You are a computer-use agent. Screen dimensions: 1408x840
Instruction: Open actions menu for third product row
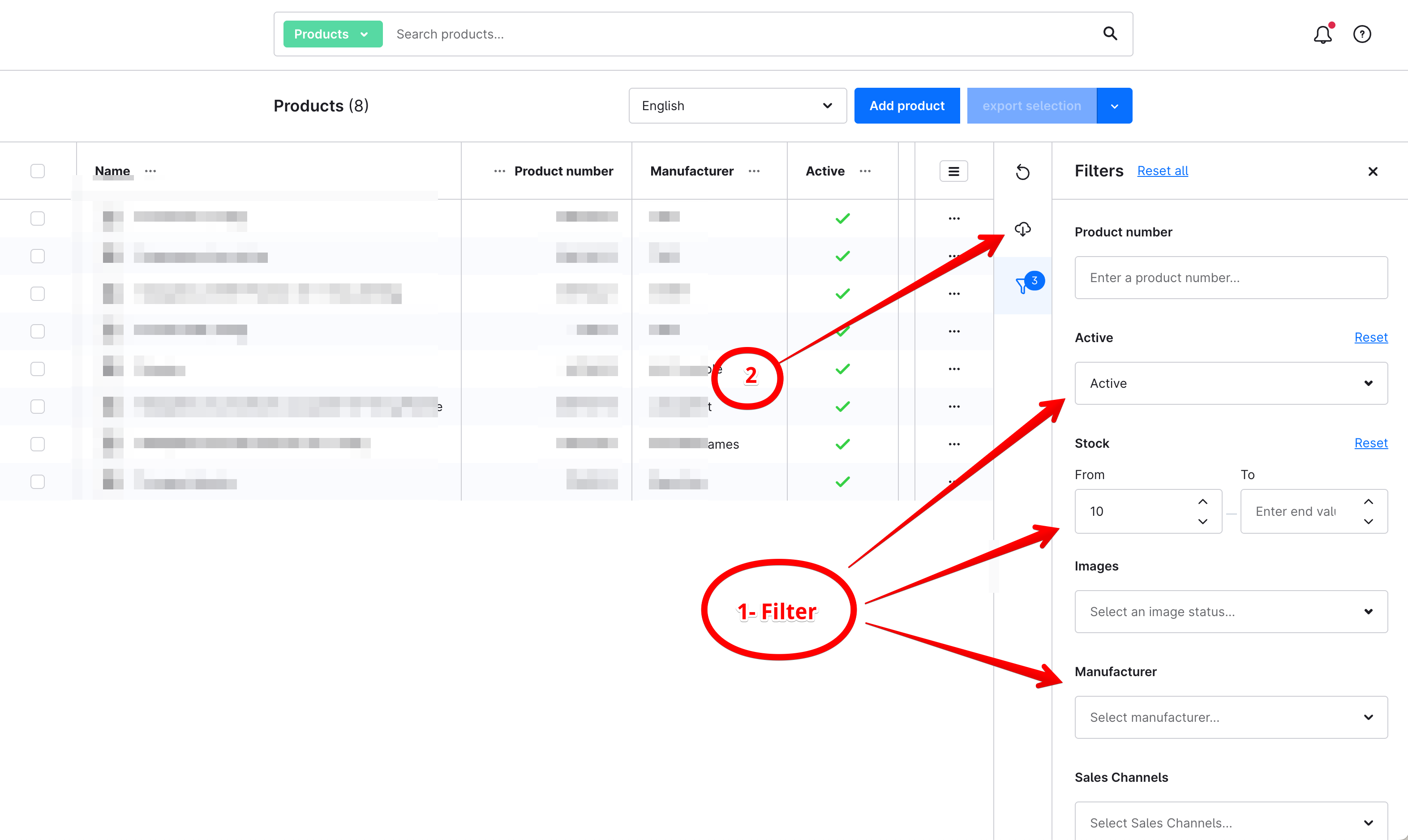[954, 294]
